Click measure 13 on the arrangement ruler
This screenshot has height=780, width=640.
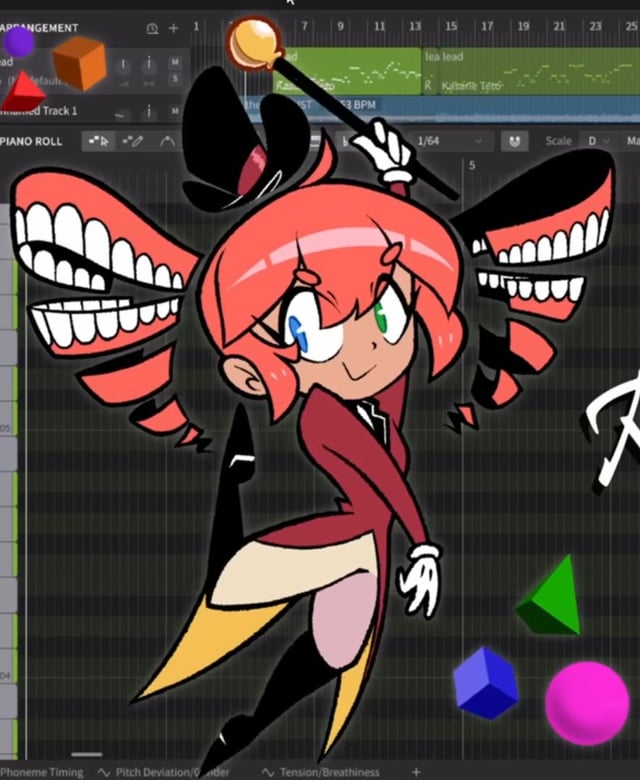[415, 26]
